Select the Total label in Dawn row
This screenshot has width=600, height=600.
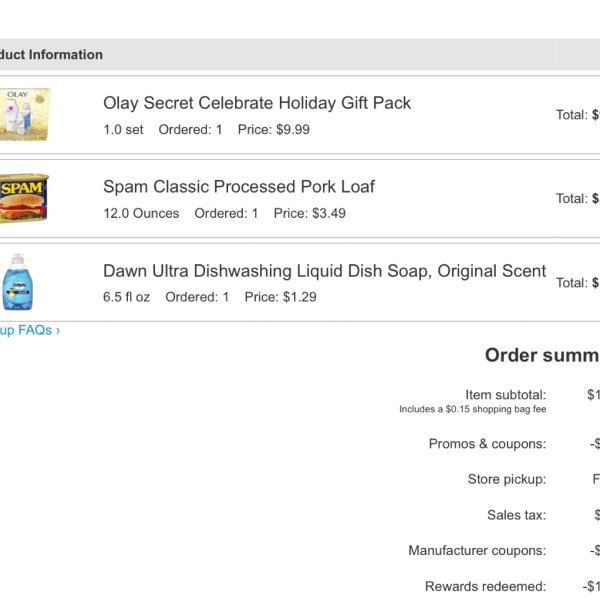pos(572,283)
